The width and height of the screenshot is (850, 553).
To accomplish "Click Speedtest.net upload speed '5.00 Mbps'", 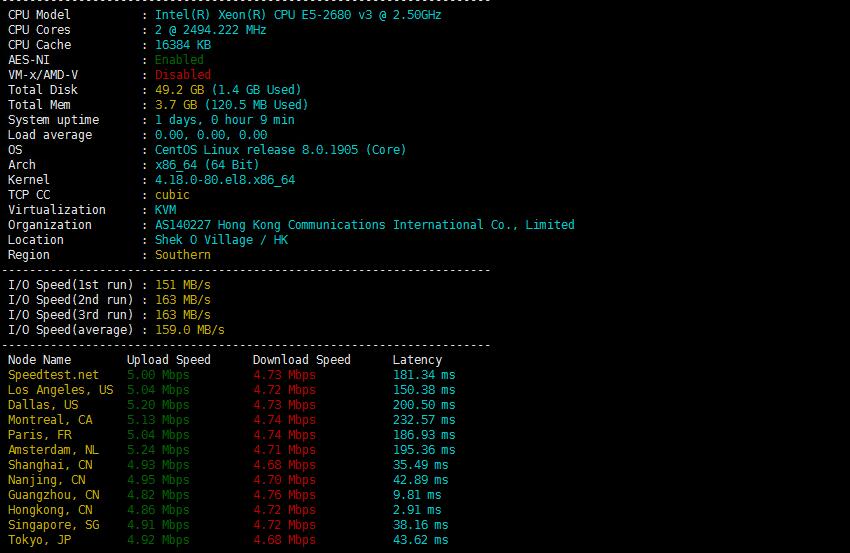I will (x=158, y=375).
